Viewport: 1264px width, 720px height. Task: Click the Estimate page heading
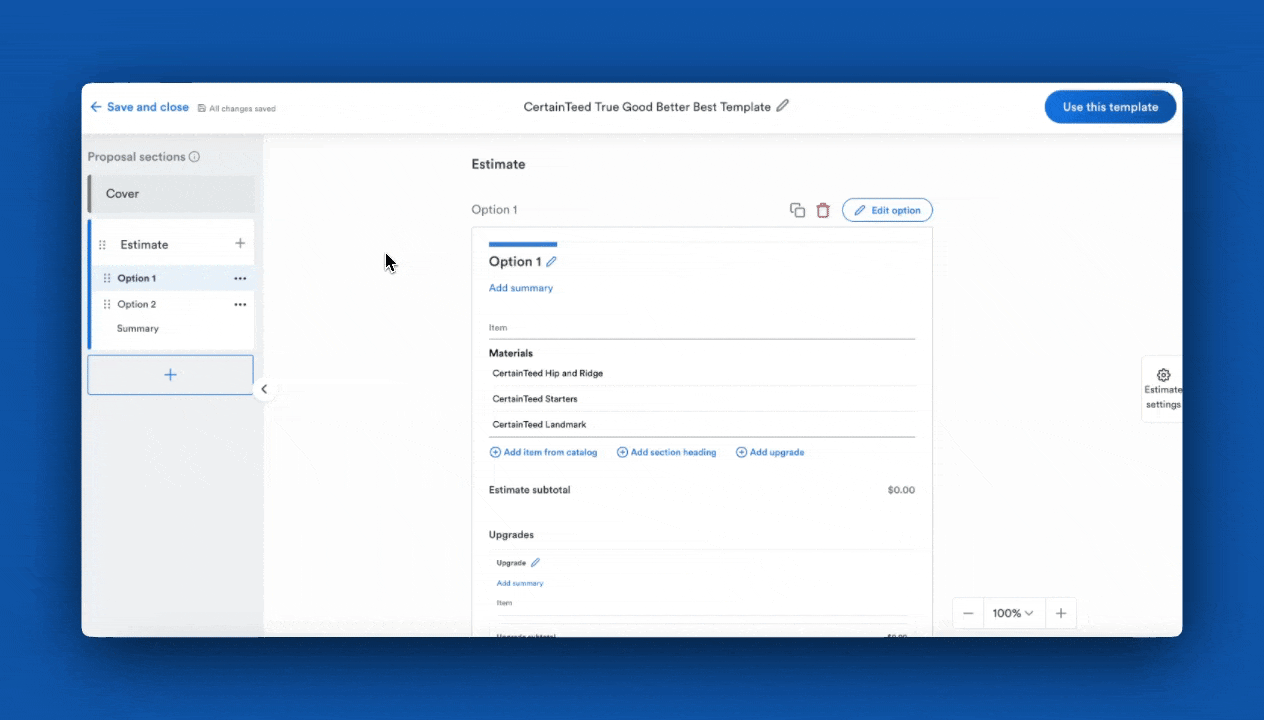coord(498,164)
